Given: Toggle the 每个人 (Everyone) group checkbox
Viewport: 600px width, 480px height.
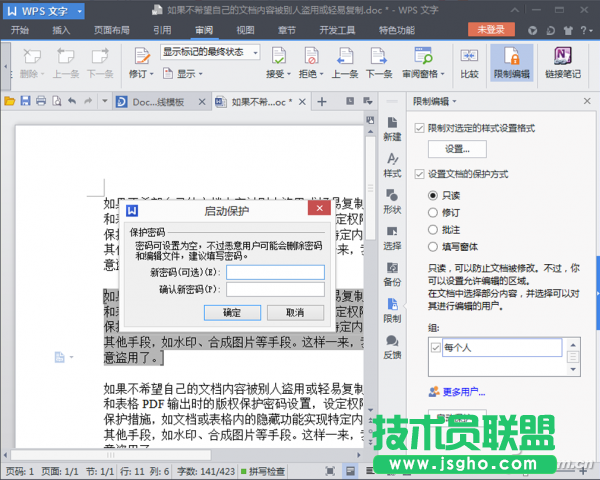Looking at the screenshot, I should coord(434,347).
